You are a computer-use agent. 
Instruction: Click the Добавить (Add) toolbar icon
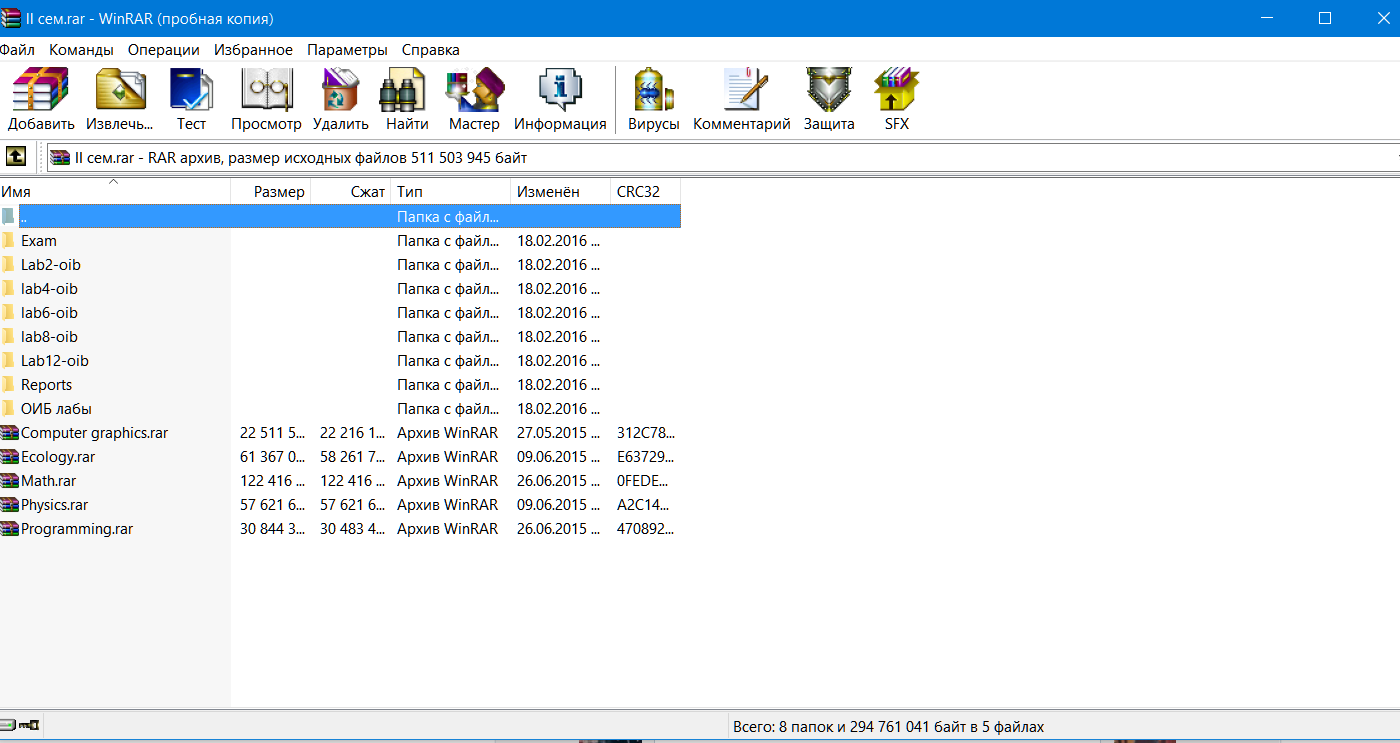(x=41, y=90)
